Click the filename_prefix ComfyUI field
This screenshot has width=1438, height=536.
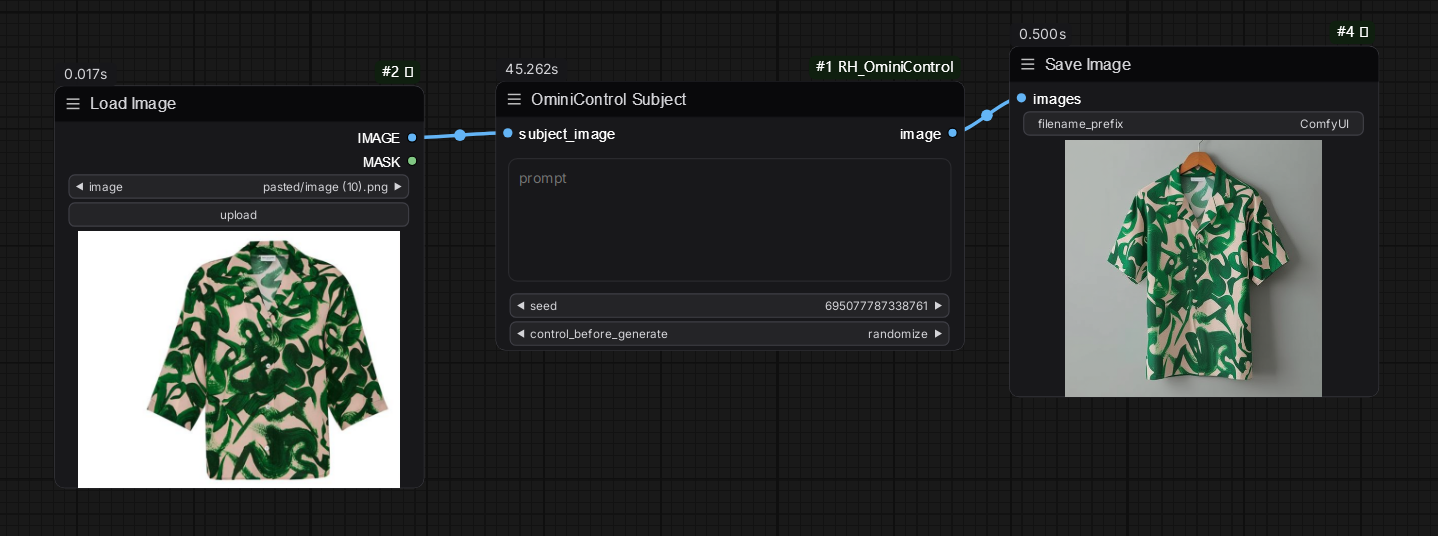[1193, 124]
